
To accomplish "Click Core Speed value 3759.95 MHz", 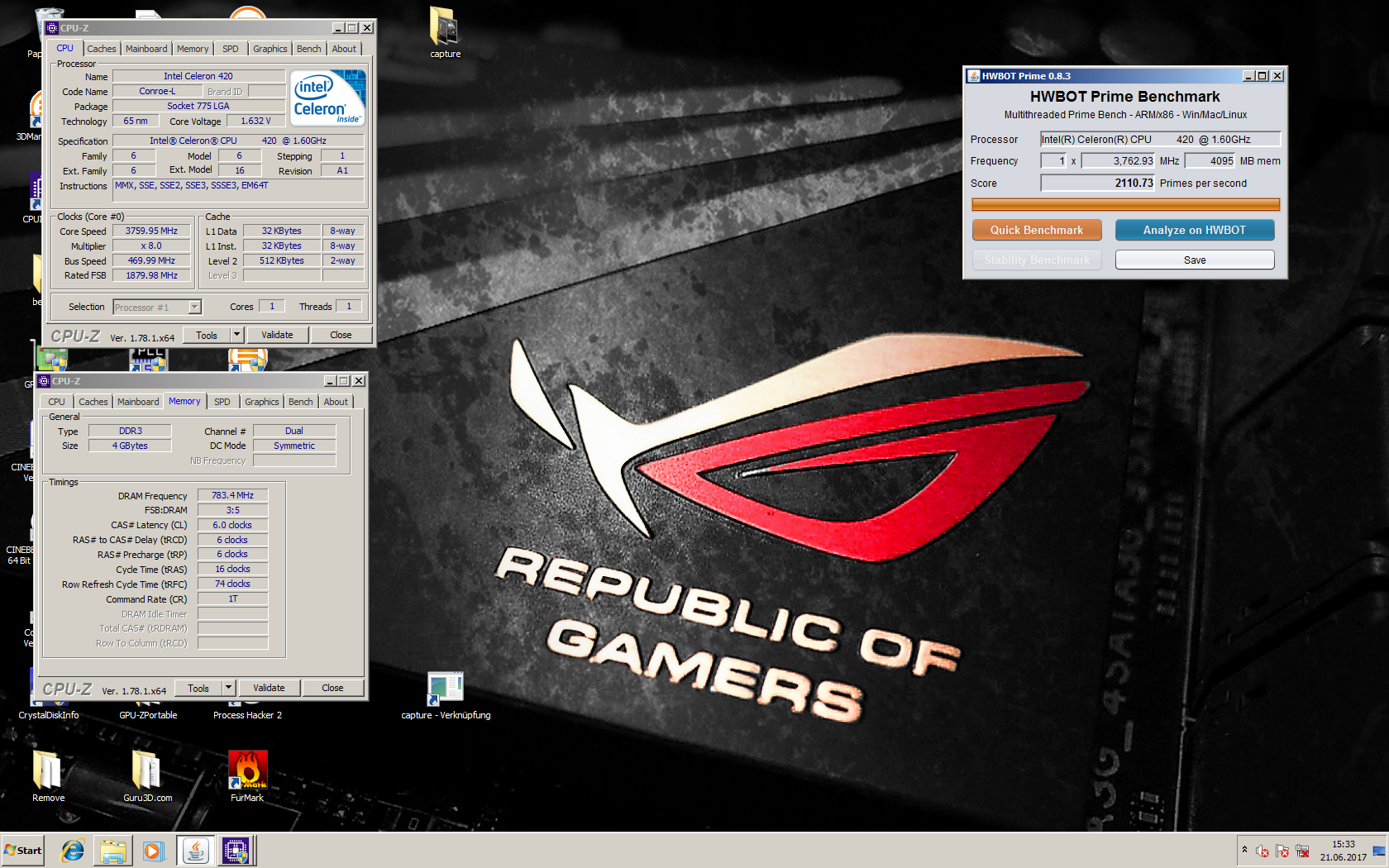I will [x=151, y=231].
